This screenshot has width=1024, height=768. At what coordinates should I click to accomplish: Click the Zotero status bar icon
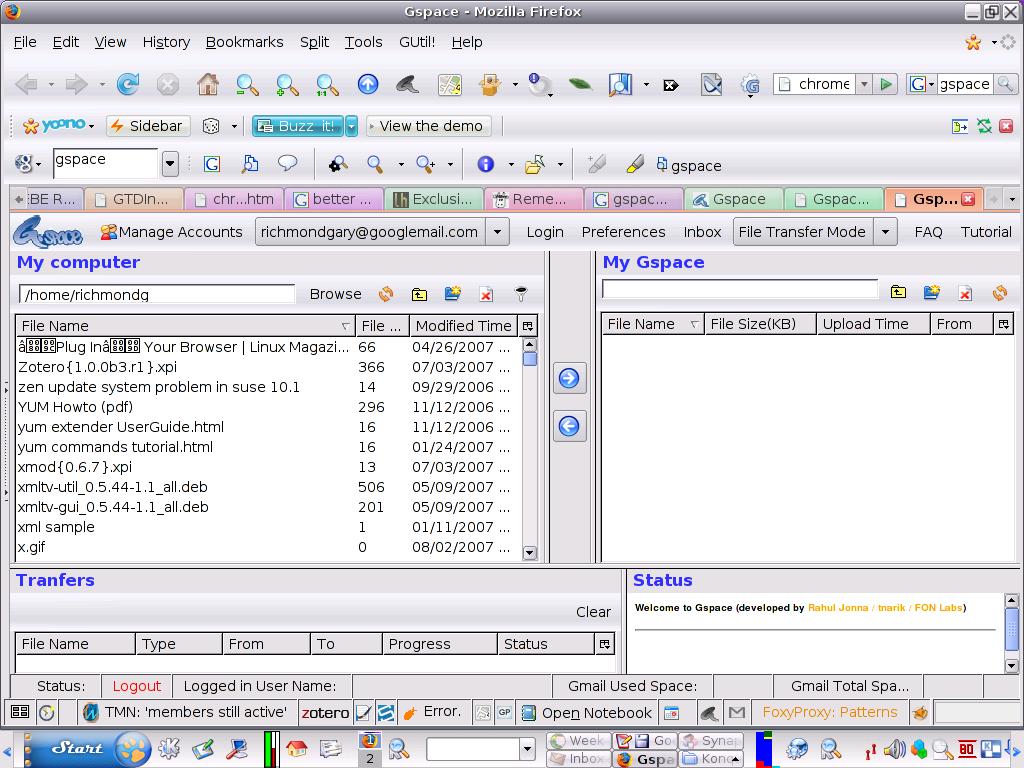click(325, 712)
